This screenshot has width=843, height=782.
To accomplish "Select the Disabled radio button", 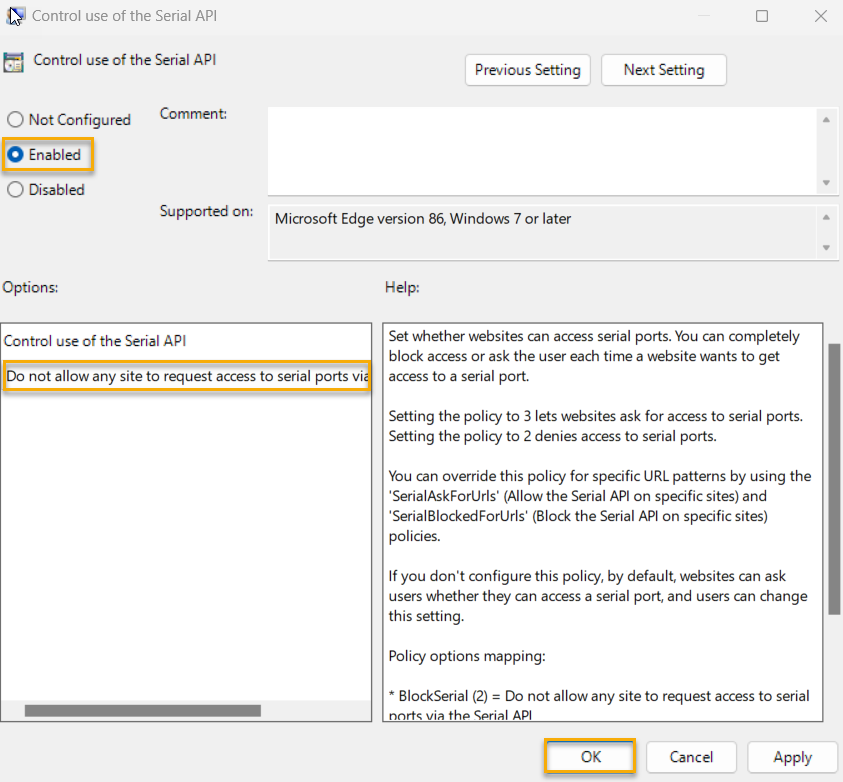I will (15, 189).
